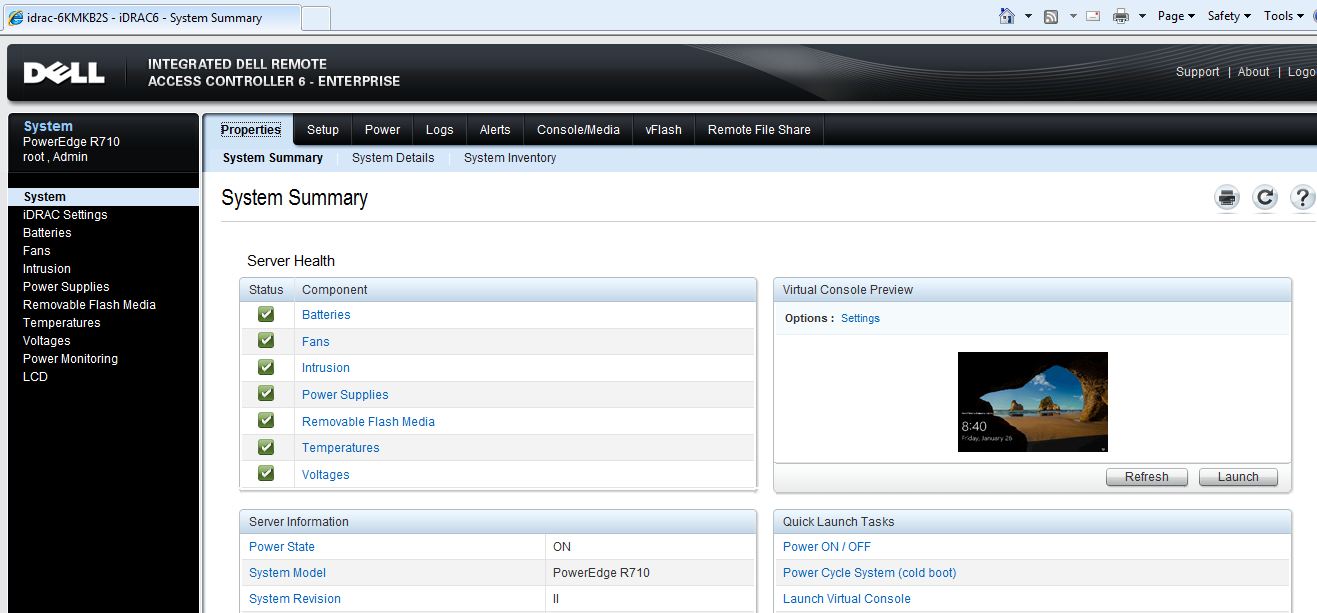Click the green status check for Temperatures
Viewport: 1317px width, 613px height.
coord(265,447)
